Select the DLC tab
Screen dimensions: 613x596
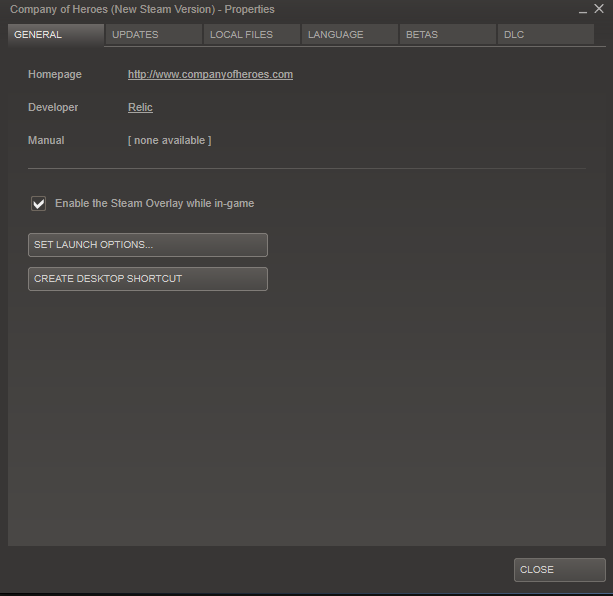click(x=546, y=35)
